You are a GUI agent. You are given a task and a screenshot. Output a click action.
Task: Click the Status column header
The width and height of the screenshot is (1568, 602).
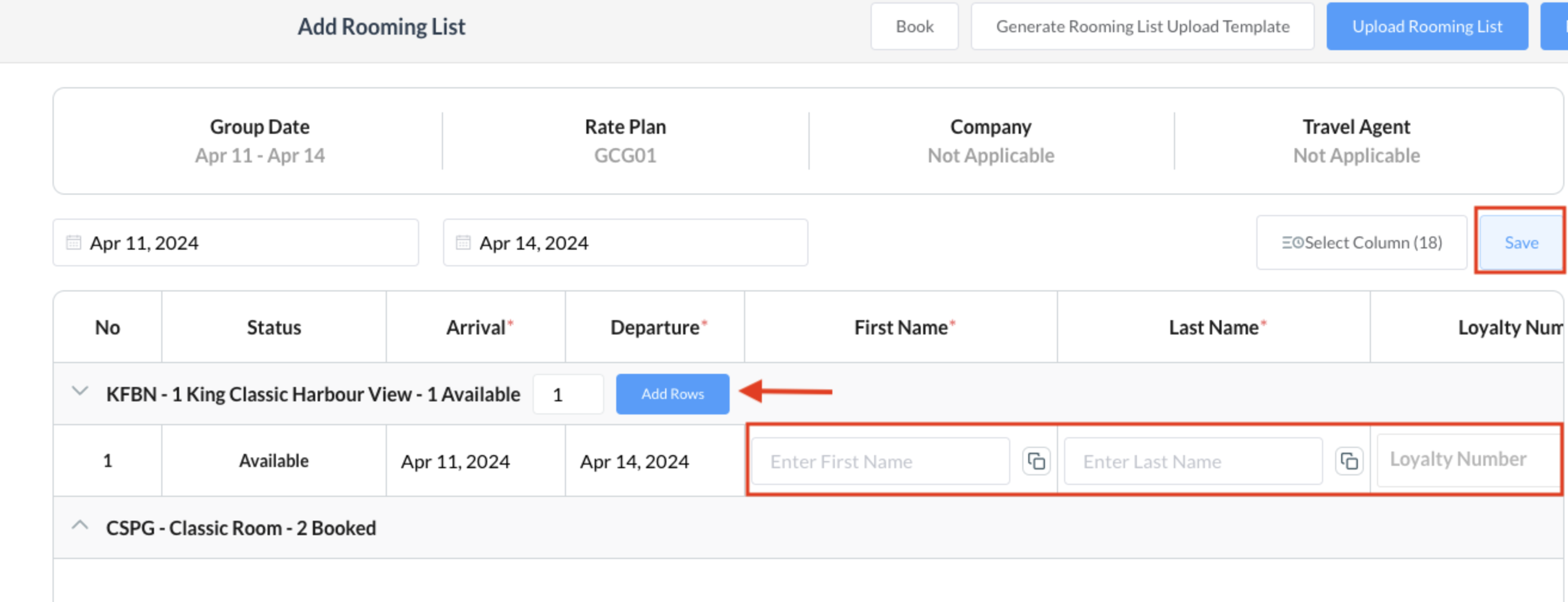274,327
